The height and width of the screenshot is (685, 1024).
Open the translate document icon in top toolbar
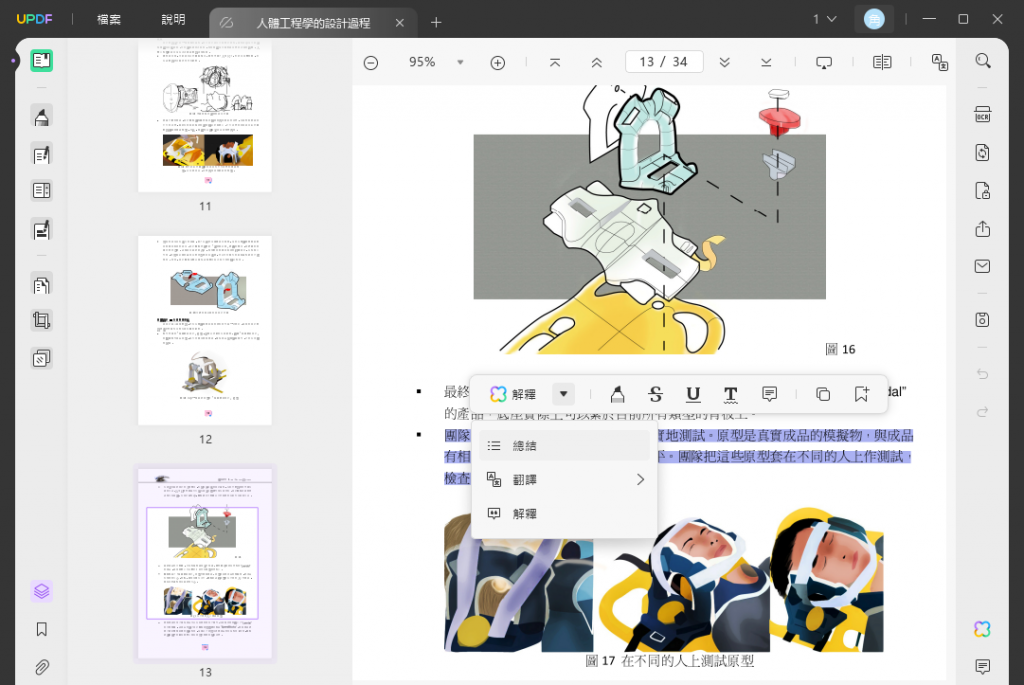940,62
